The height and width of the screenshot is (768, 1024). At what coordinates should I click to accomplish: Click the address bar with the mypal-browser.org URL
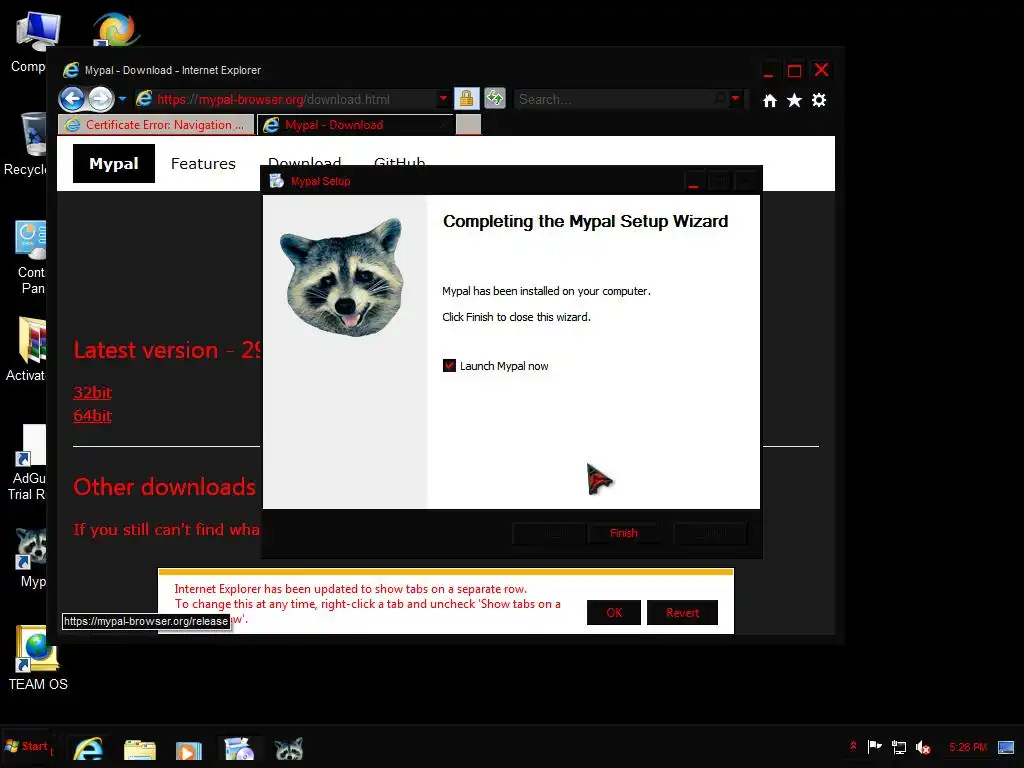pyautogui.click(x=286, y=99)
